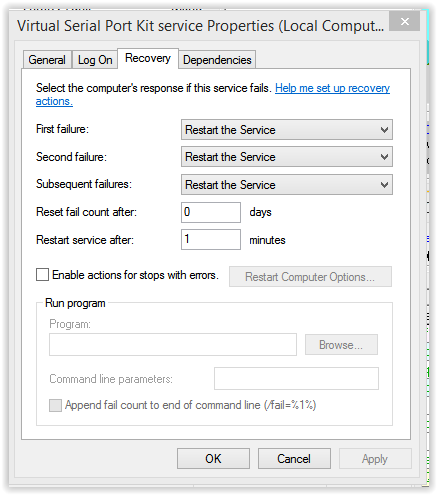The height and width of the screenshot is (495, 437).
Task: Open 'Help me set up recovery actions' link
Action: [332, 88]
